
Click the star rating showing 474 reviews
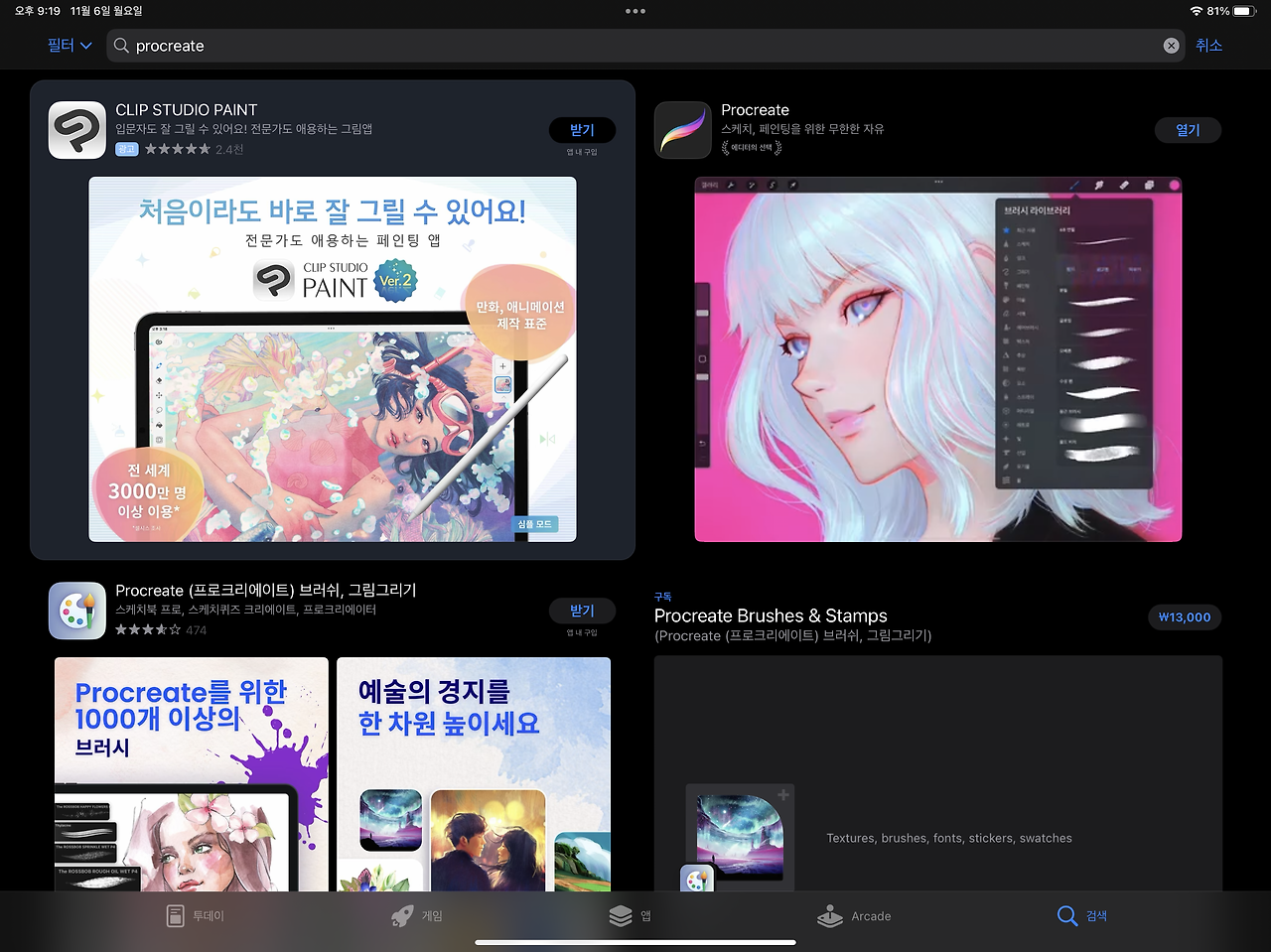click(x=148, y=629)
